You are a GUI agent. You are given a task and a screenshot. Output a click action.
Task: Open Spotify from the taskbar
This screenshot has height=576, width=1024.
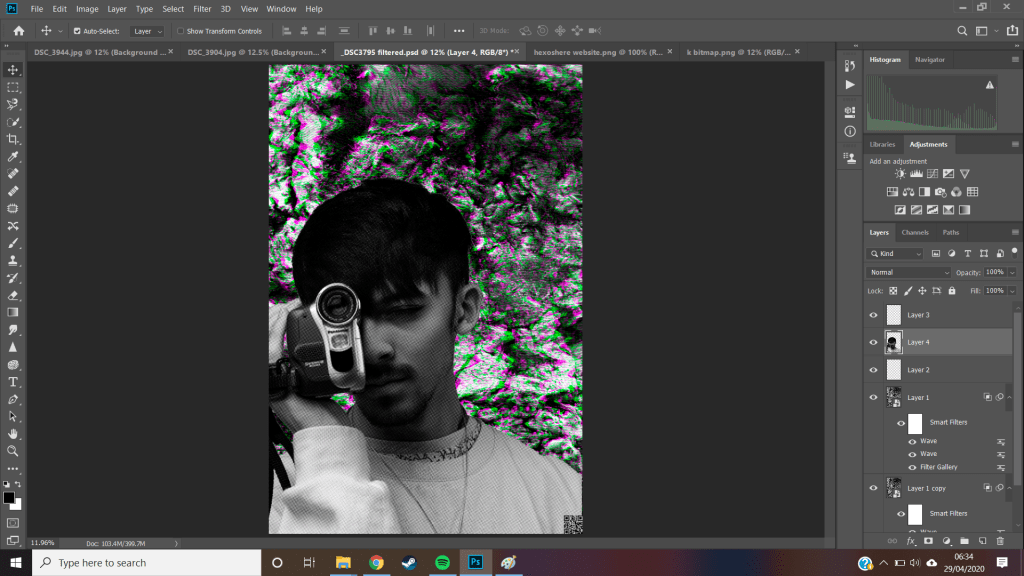[x=442, y=562]
